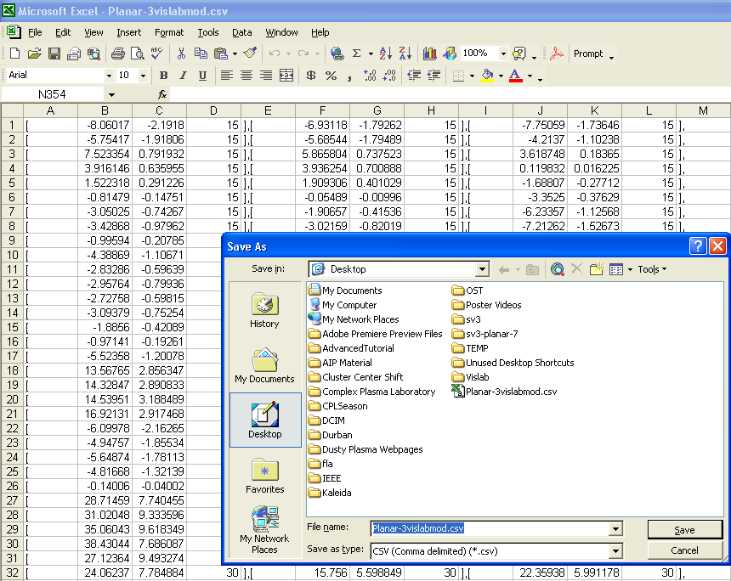Click the Fill Color bucket swatch
731x581 pixels.
[x=487, y=76]
